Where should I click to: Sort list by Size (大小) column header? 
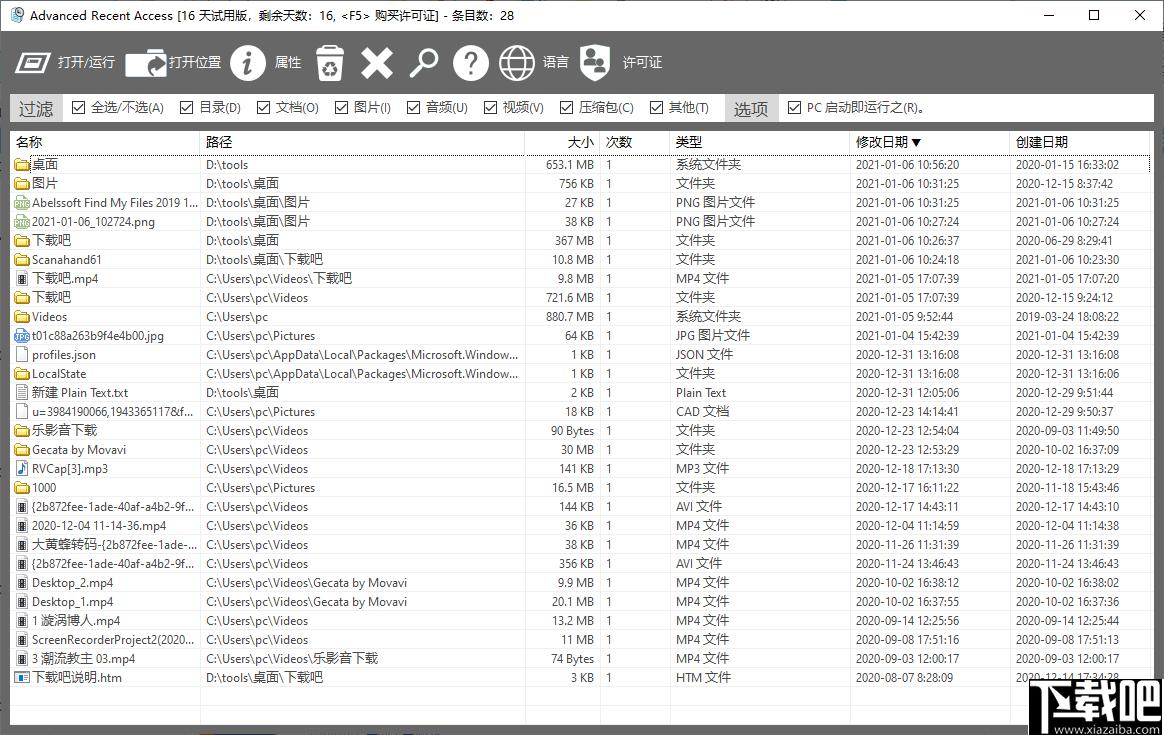(x=580, y=142)
